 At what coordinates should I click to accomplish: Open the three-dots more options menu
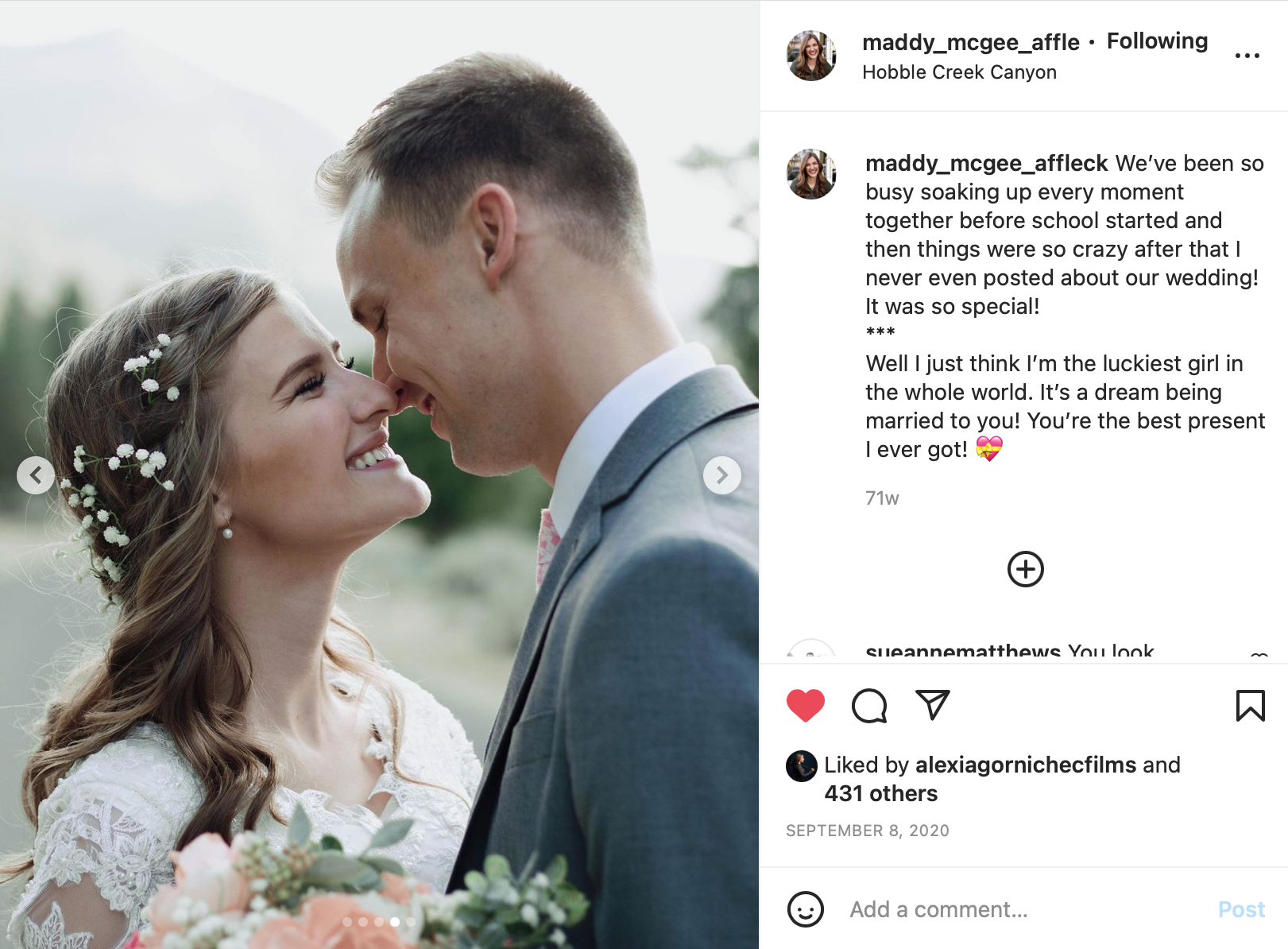pyautogui.click(x=1247, y=56)
